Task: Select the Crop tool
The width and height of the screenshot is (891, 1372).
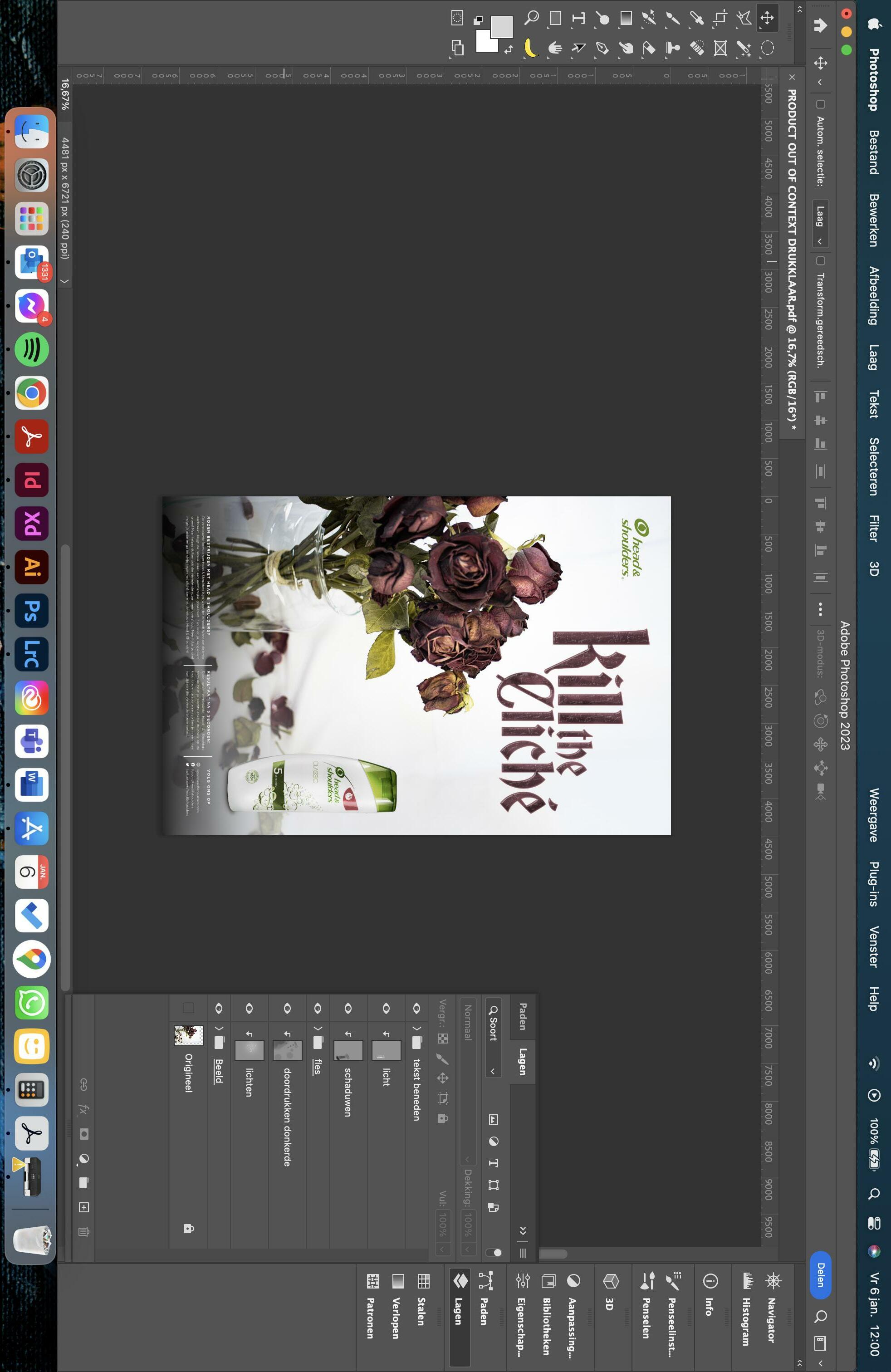Action: [x=720, y=18]
